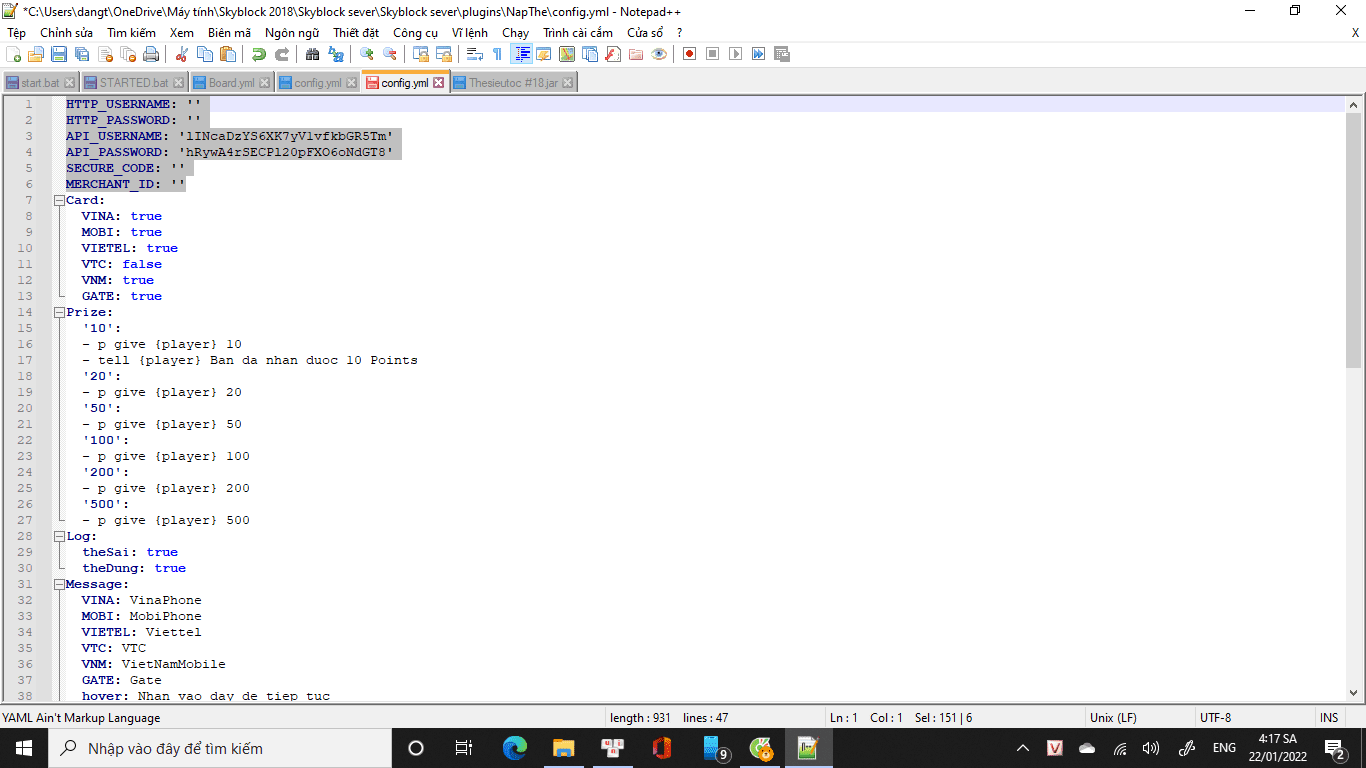
Task: Close the active unsaved config.yml tab
Action: coord(438,83)
